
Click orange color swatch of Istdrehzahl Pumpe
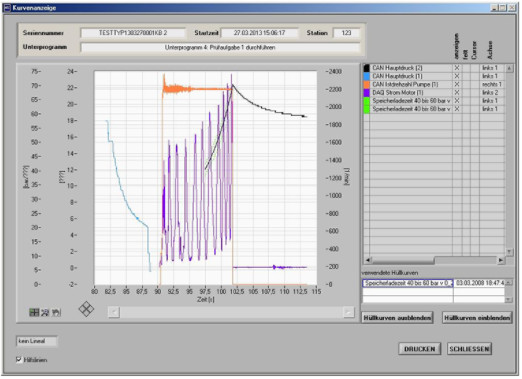[366, 84]
